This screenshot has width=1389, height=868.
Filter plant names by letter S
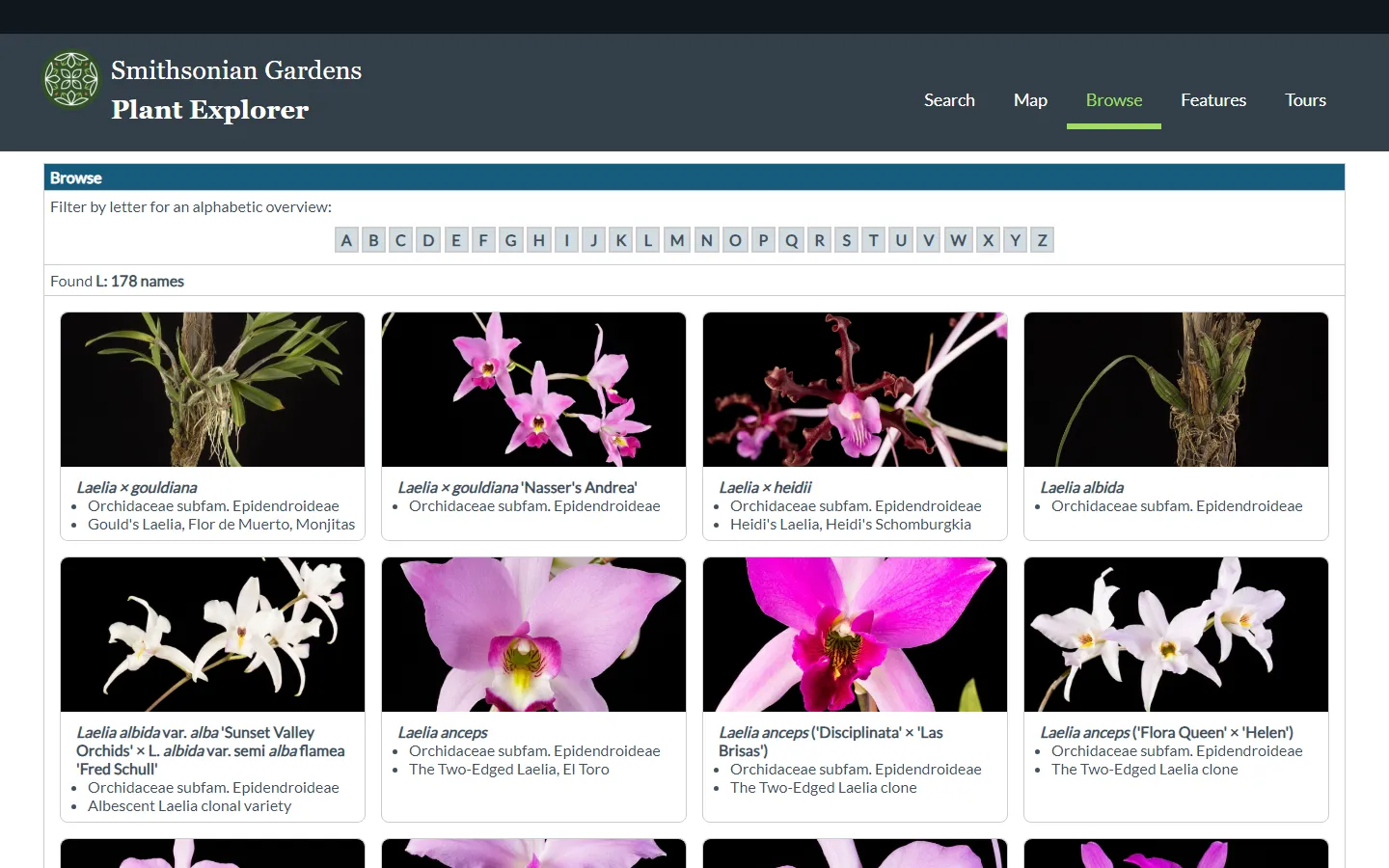pyautogui.click(x=847, y=240)
